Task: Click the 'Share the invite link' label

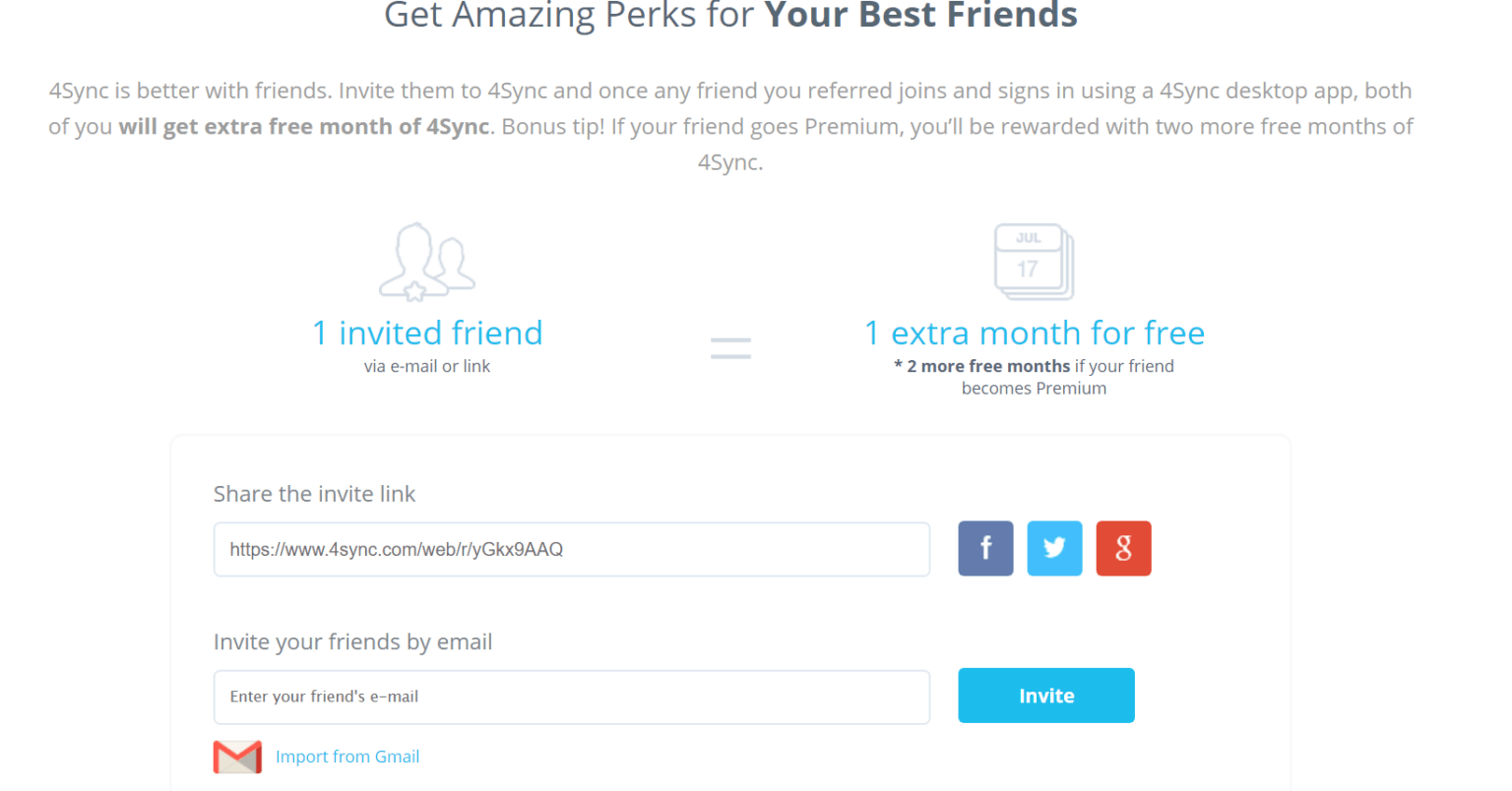Action: [x=315, y=494]
